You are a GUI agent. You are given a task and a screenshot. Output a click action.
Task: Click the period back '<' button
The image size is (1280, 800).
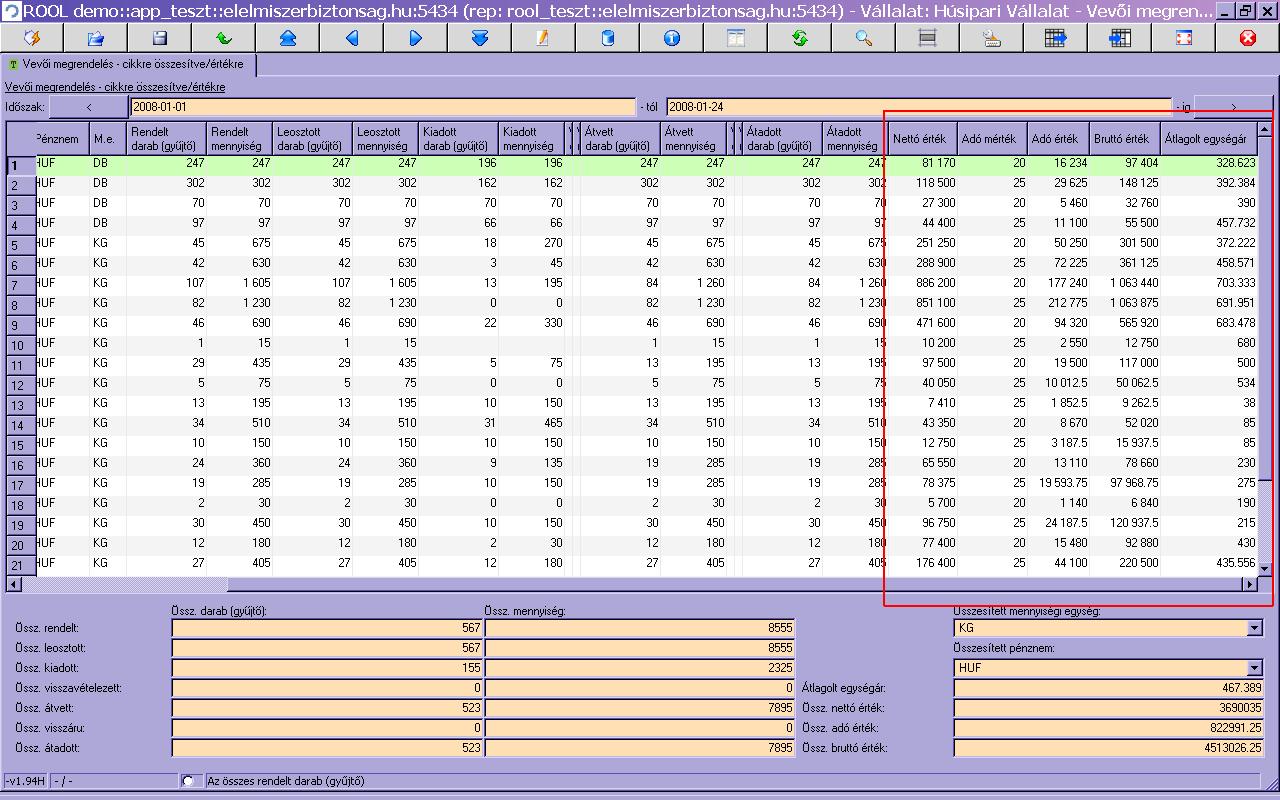[x=89, y=106]
